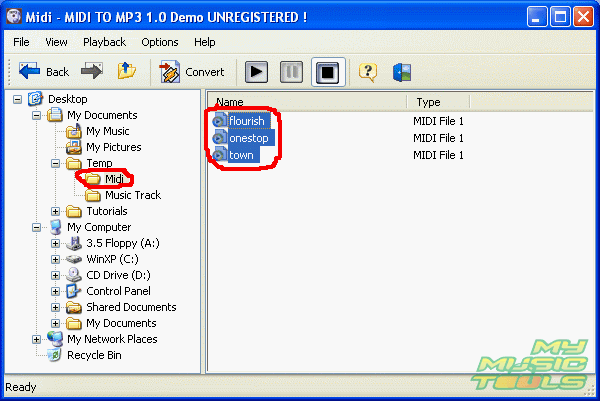Start playback with the Play button
The image size is (600, 401).
tap(256, 72)
